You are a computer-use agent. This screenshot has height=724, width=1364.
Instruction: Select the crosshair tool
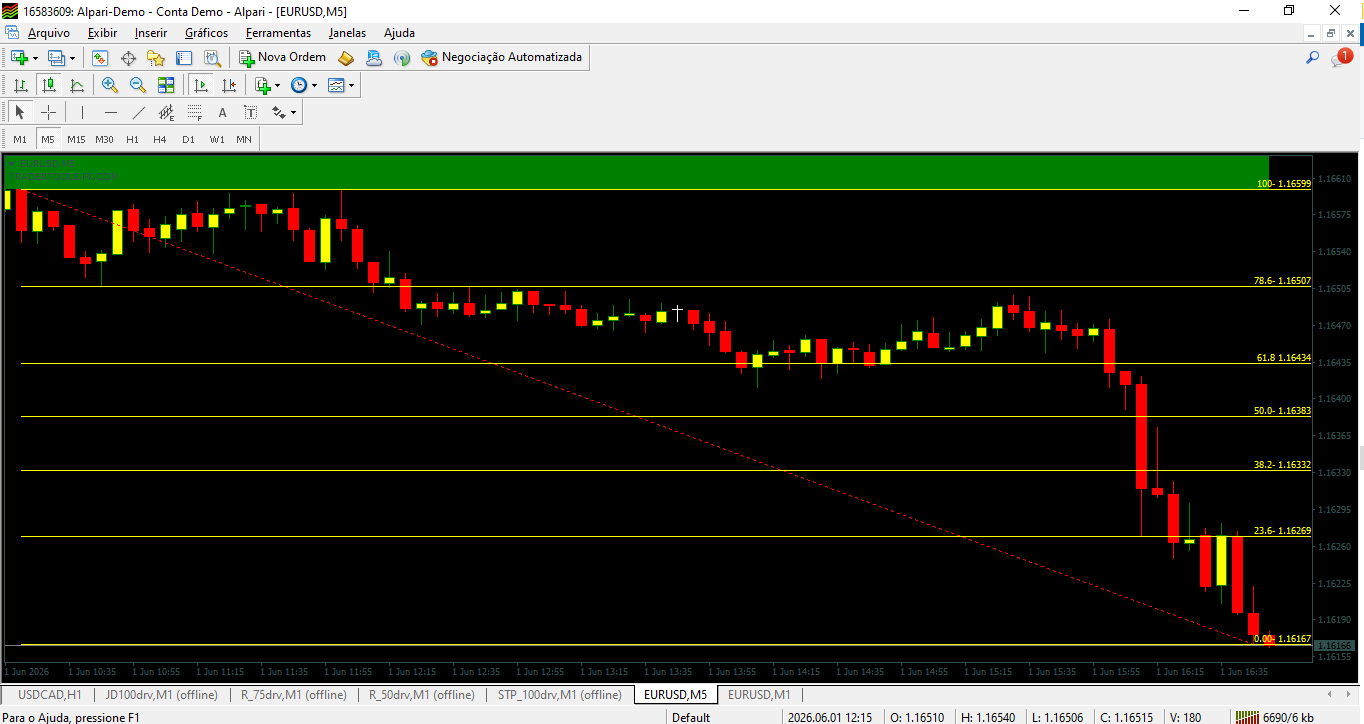[x=48, y=112]
